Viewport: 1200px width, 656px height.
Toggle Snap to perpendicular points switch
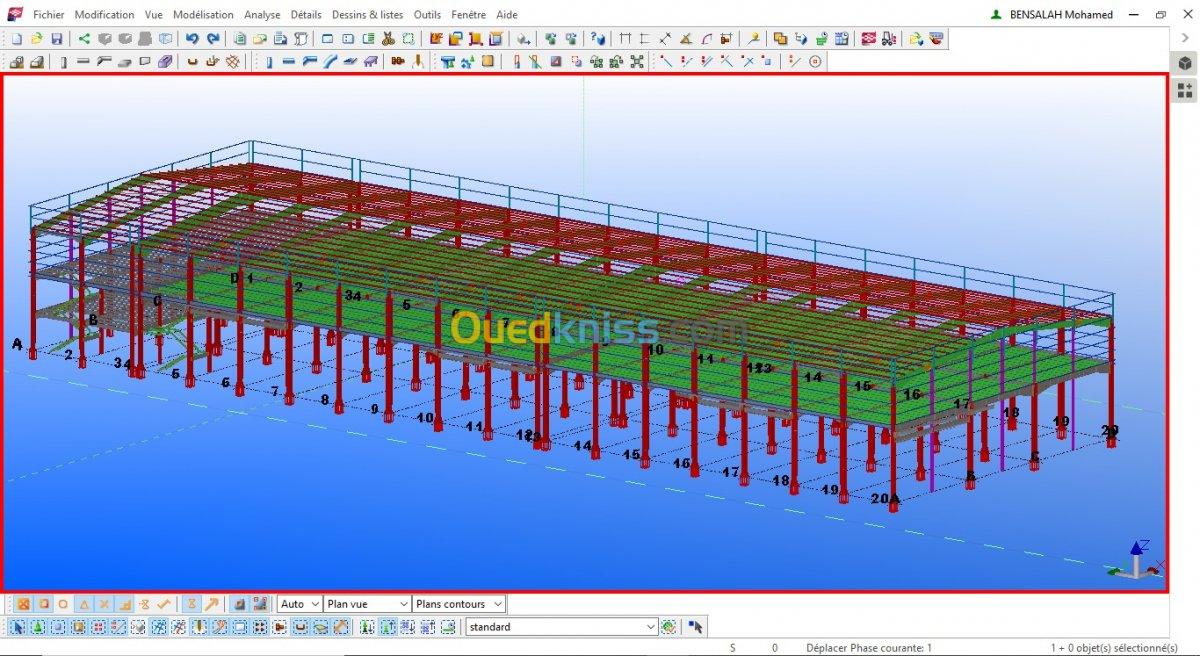click(x=125, y=604)
